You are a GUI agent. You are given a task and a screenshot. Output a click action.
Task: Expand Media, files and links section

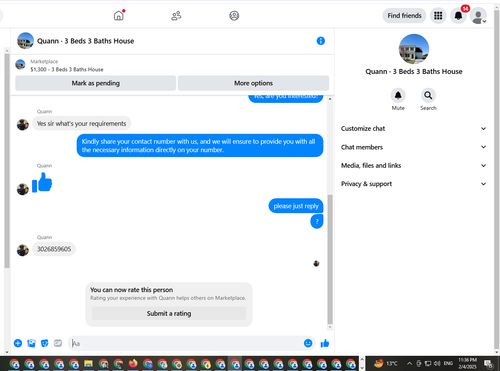[413, 165]
